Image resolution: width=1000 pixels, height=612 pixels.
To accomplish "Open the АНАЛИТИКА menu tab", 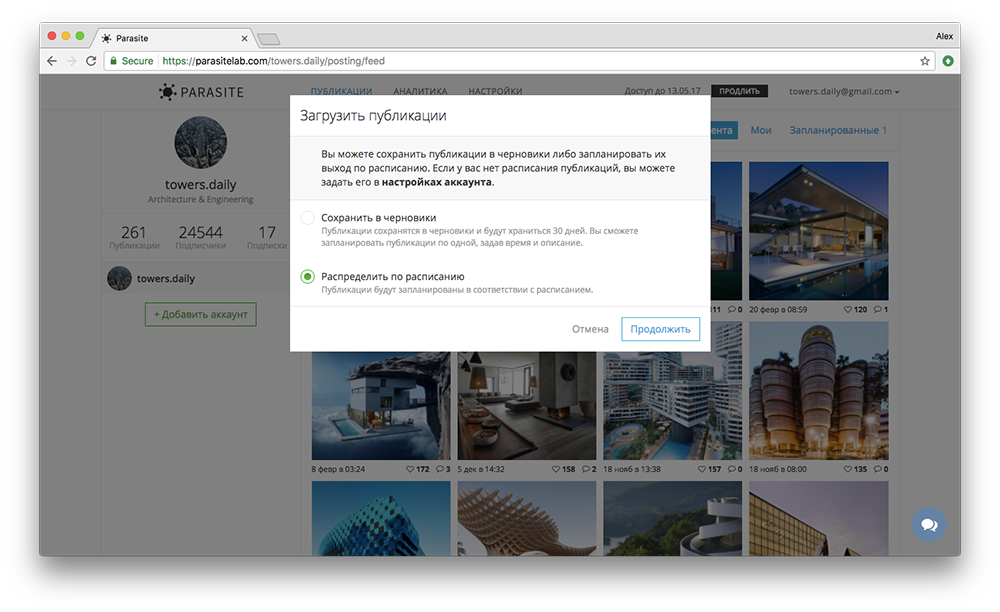I will pyautogui.click(x=420, y=92).
